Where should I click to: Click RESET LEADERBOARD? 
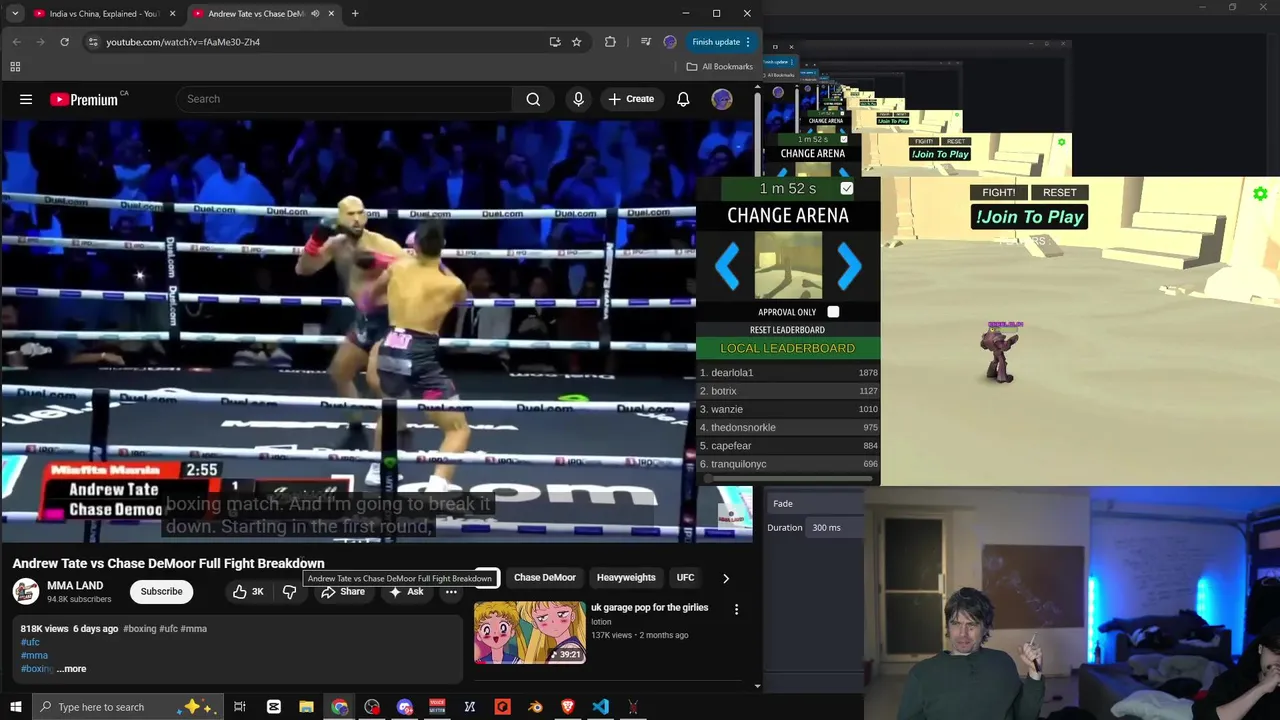point(787,330)
